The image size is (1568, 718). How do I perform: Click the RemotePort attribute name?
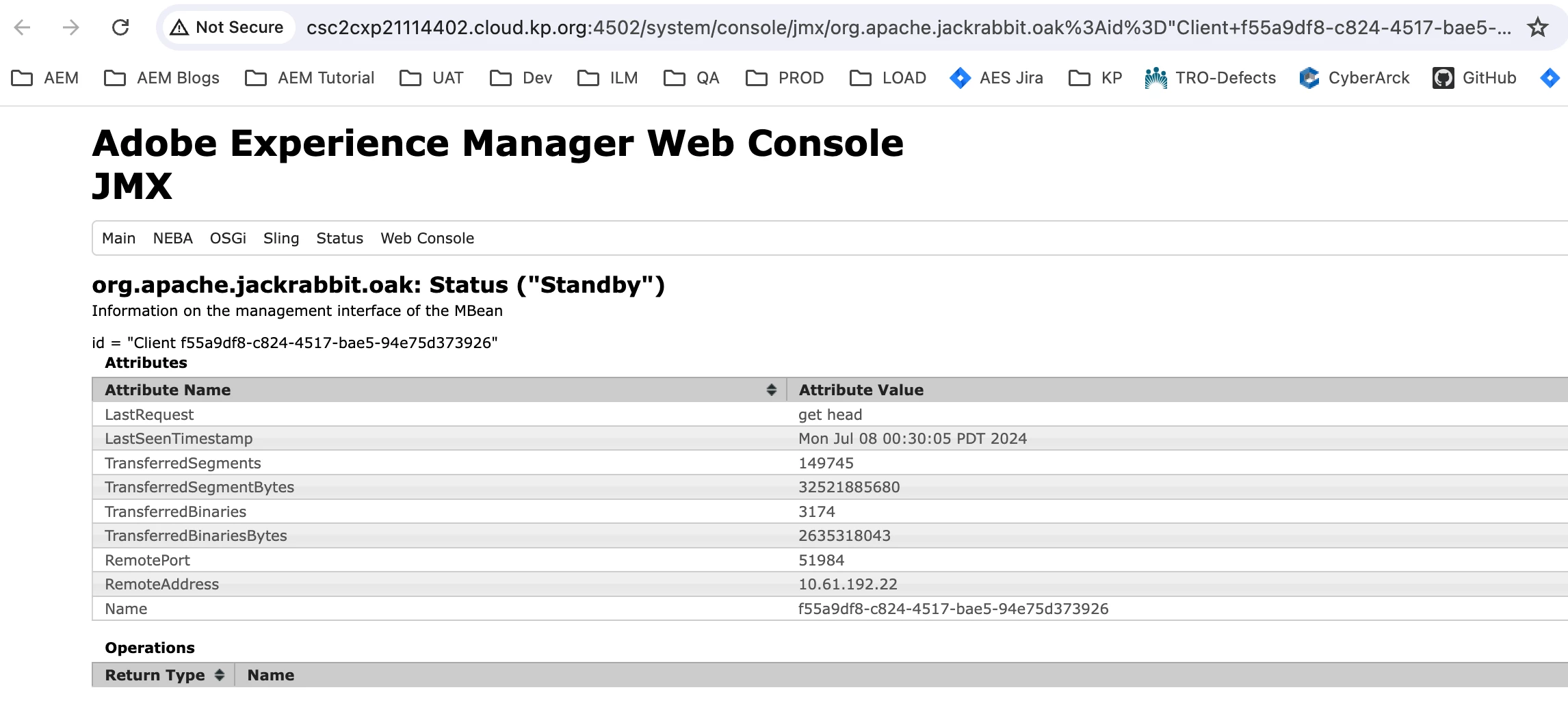coord(147,560)
